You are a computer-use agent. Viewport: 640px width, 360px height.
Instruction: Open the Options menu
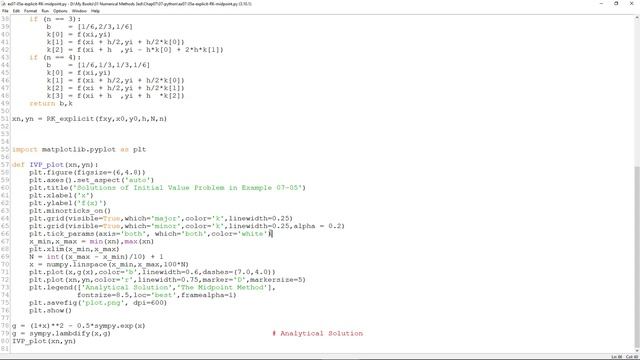coord(60,11)
